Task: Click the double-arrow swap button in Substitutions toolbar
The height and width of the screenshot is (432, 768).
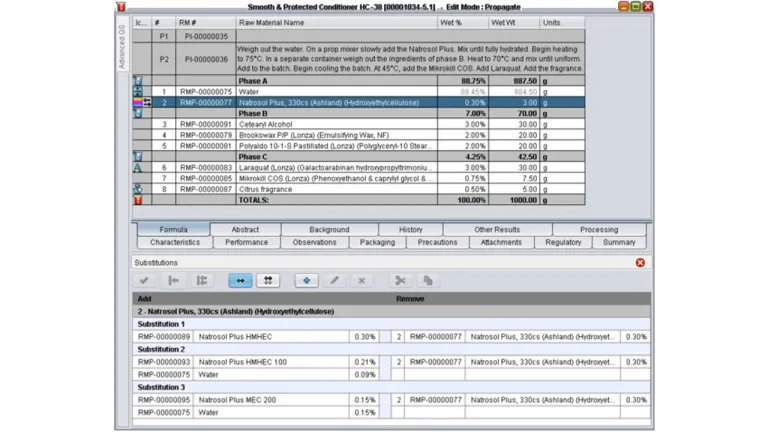Action: 240,281
